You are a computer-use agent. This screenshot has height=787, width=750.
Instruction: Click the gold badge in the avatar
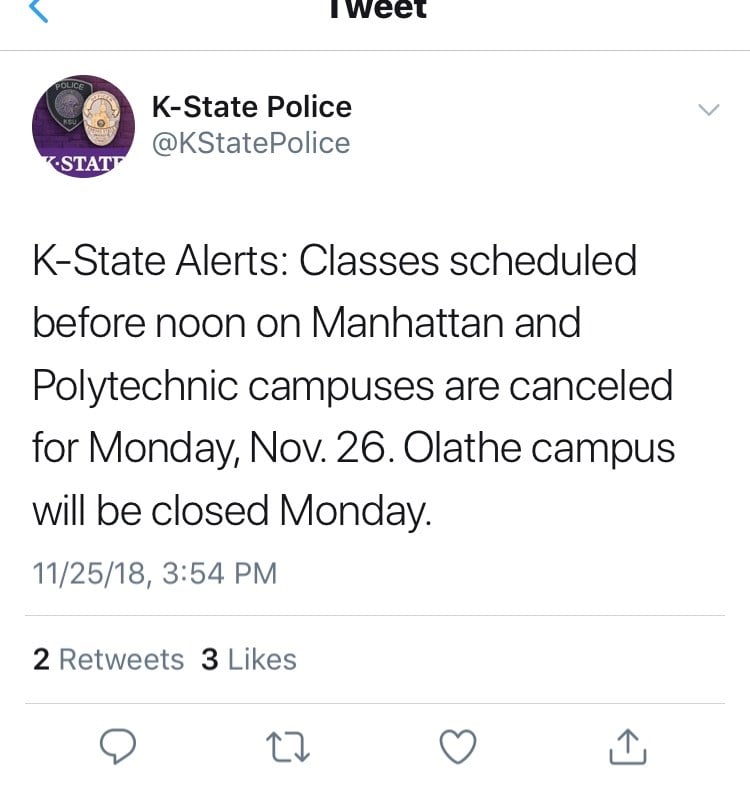pos(100,119)
